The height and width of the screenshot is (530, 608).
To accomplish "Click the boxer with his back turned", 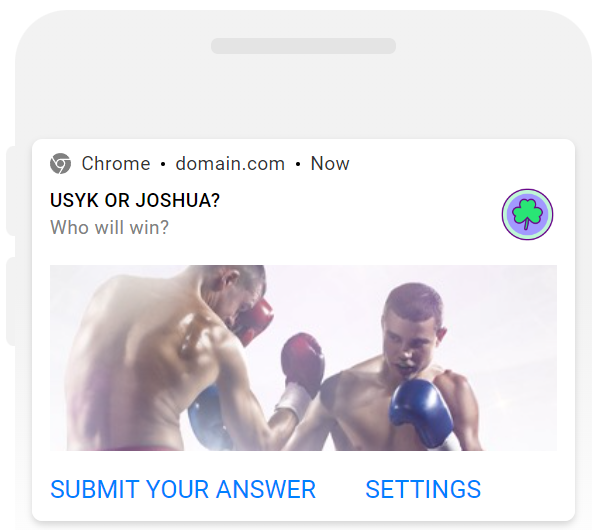I will (167, 359).
